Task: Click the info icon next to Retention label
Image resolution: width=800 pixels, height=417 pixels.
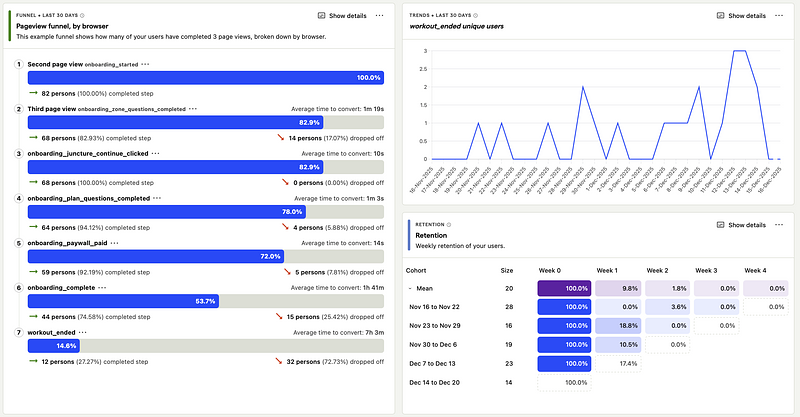Action: tap(449, 225)
